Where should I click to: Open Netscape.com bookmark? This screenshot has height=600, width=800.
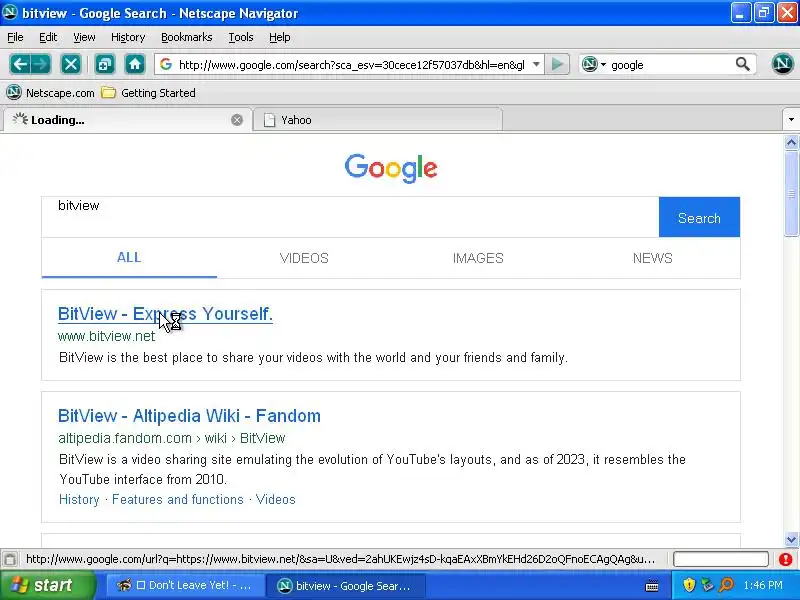[51, 92]
